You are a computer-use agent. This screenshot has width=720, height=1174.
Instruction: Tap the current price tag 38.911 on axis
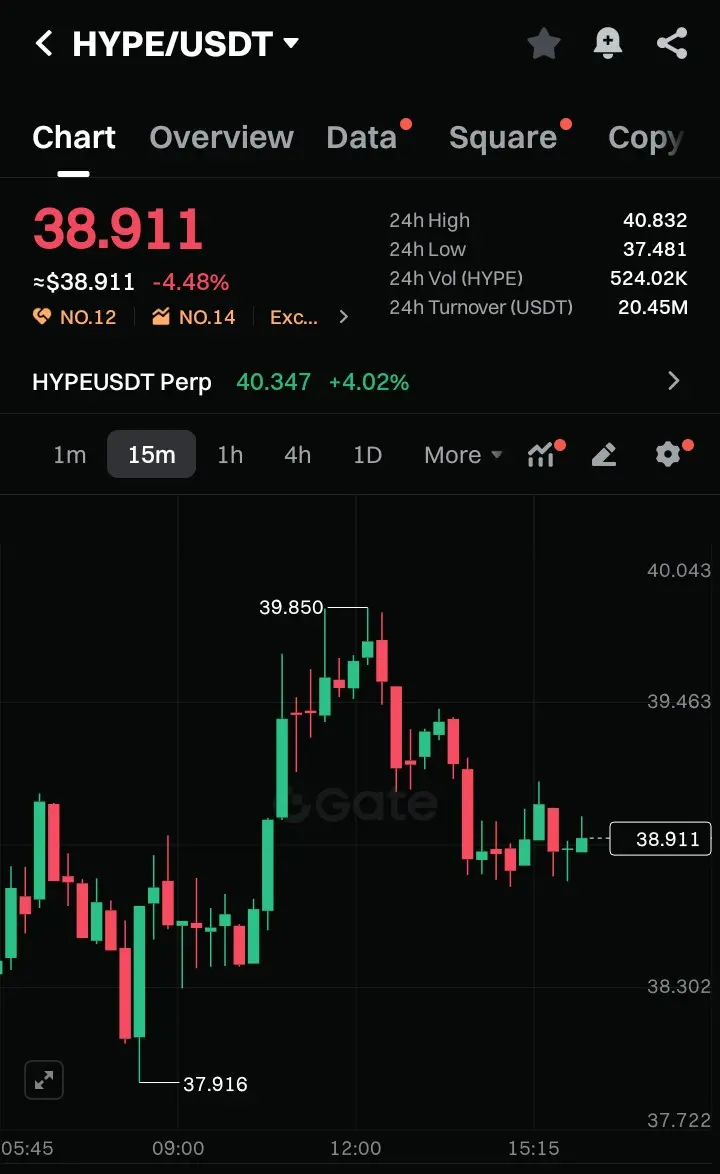[x=660, y=839]
